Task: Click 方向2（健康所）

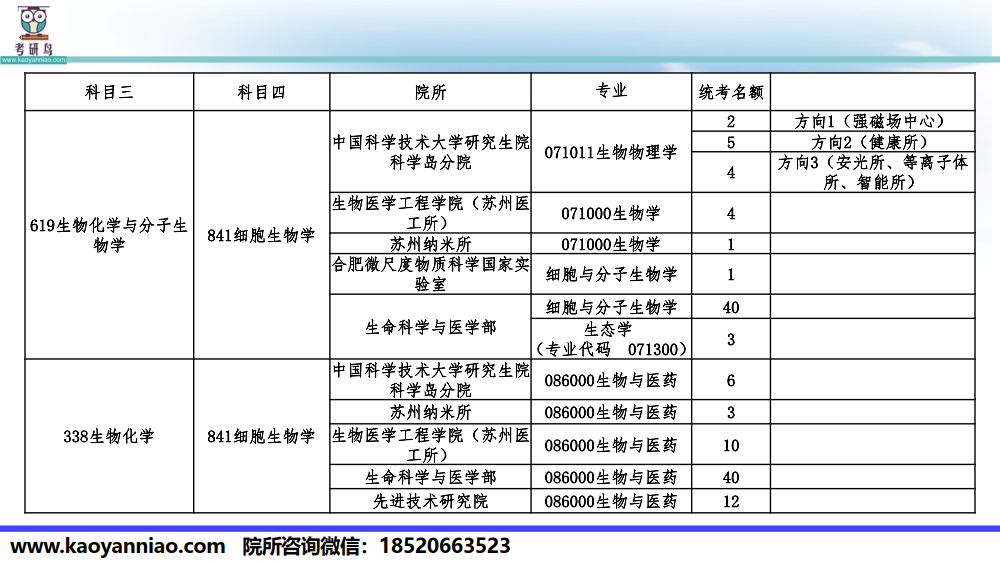Action: click(872, 142)
